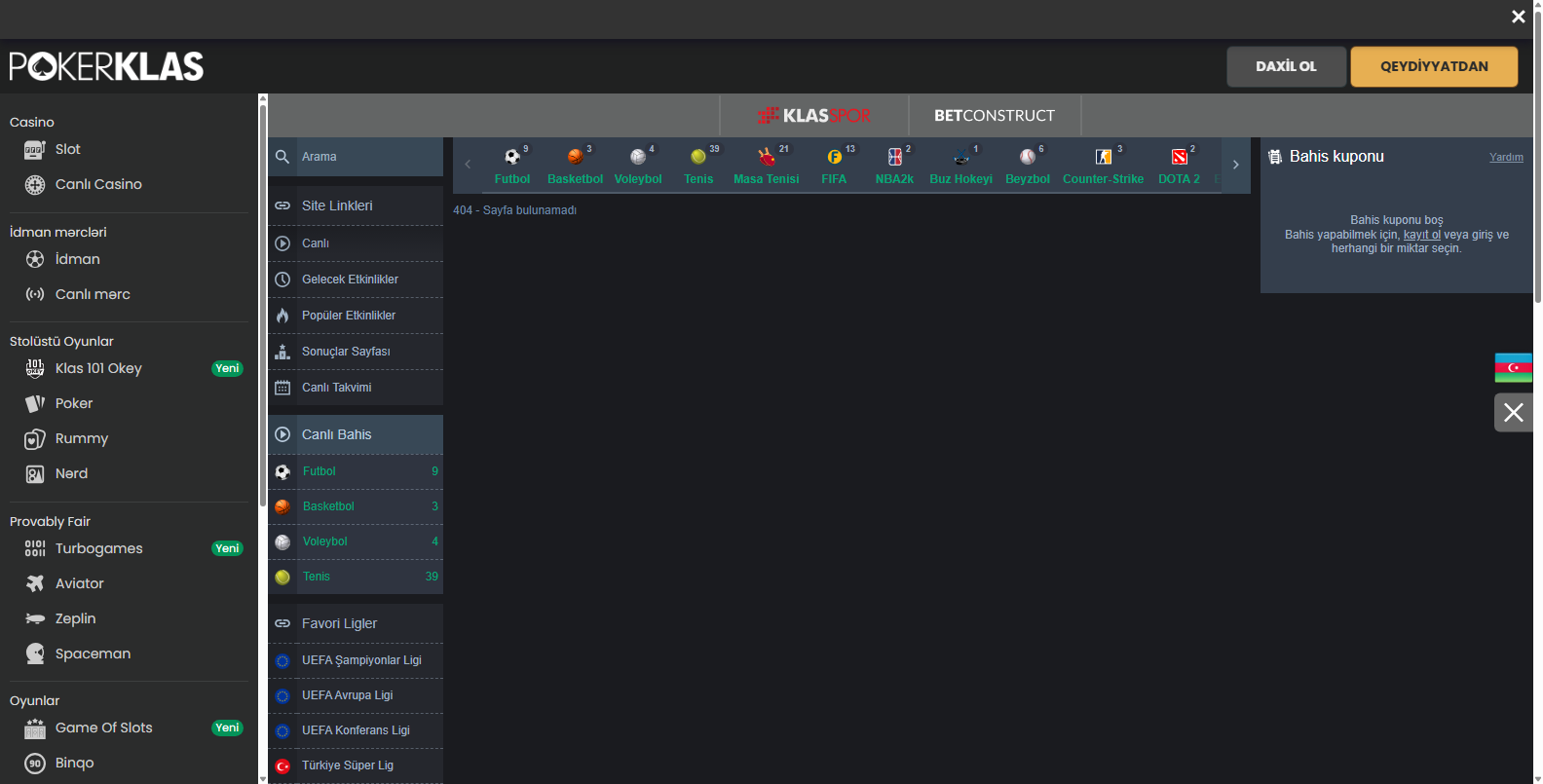Launch the Spaceman game
This screenshot has width=1543, height=784.
coord(78,653)
